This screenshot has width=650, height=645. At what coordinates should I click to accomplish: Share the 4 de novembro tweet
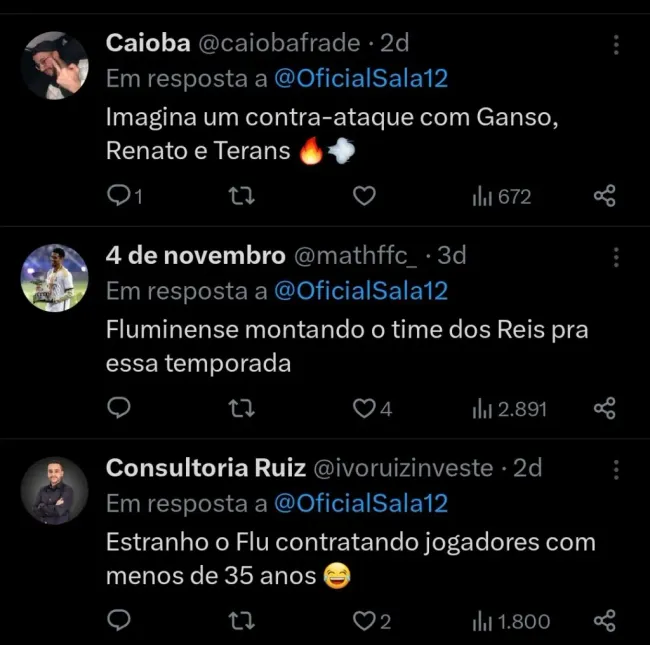pyautogui.click(x=604, y=408)
